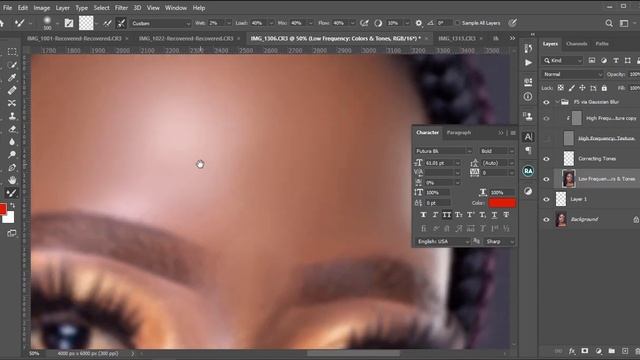
Task: Open the brush settings panel icon
Action: tap(69, 23)
